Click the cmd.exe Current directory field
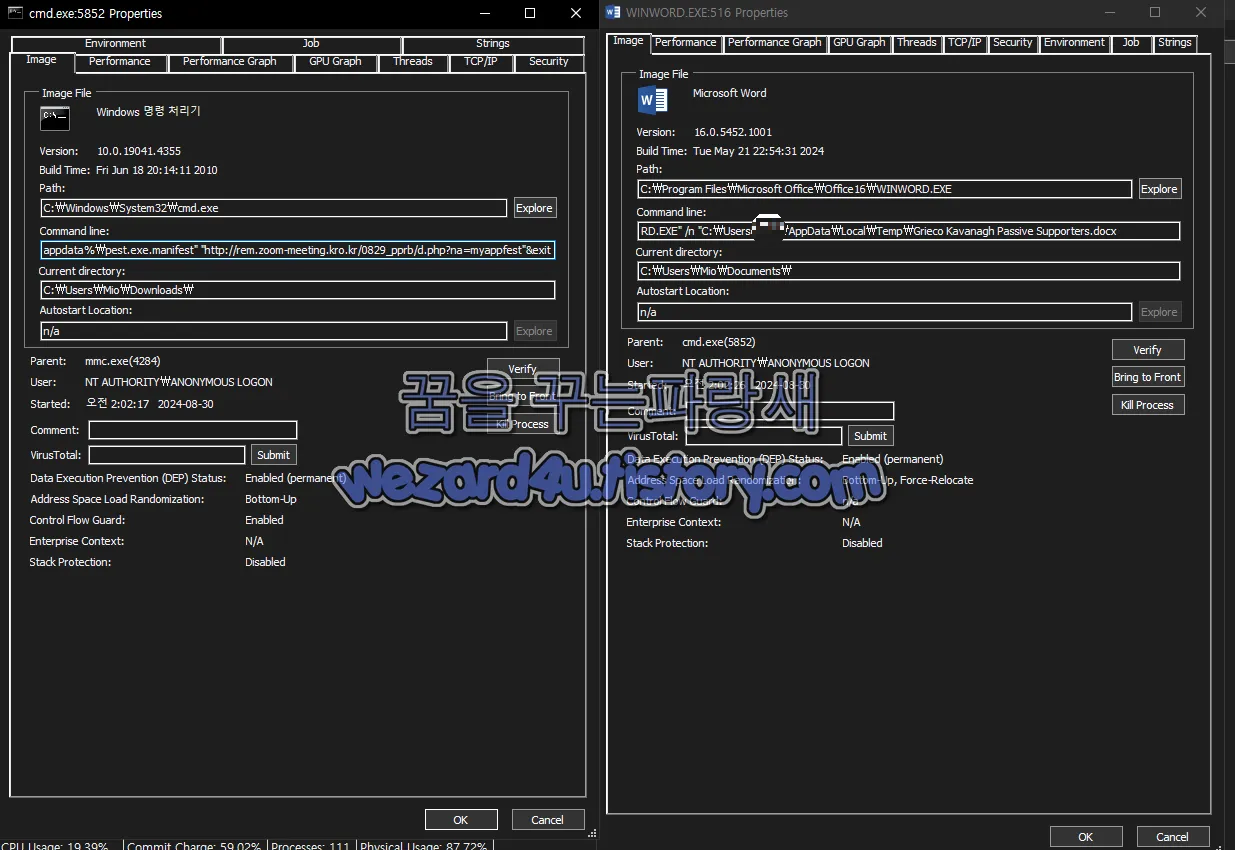The image size is (1235, 850). [x=298, y=290]
